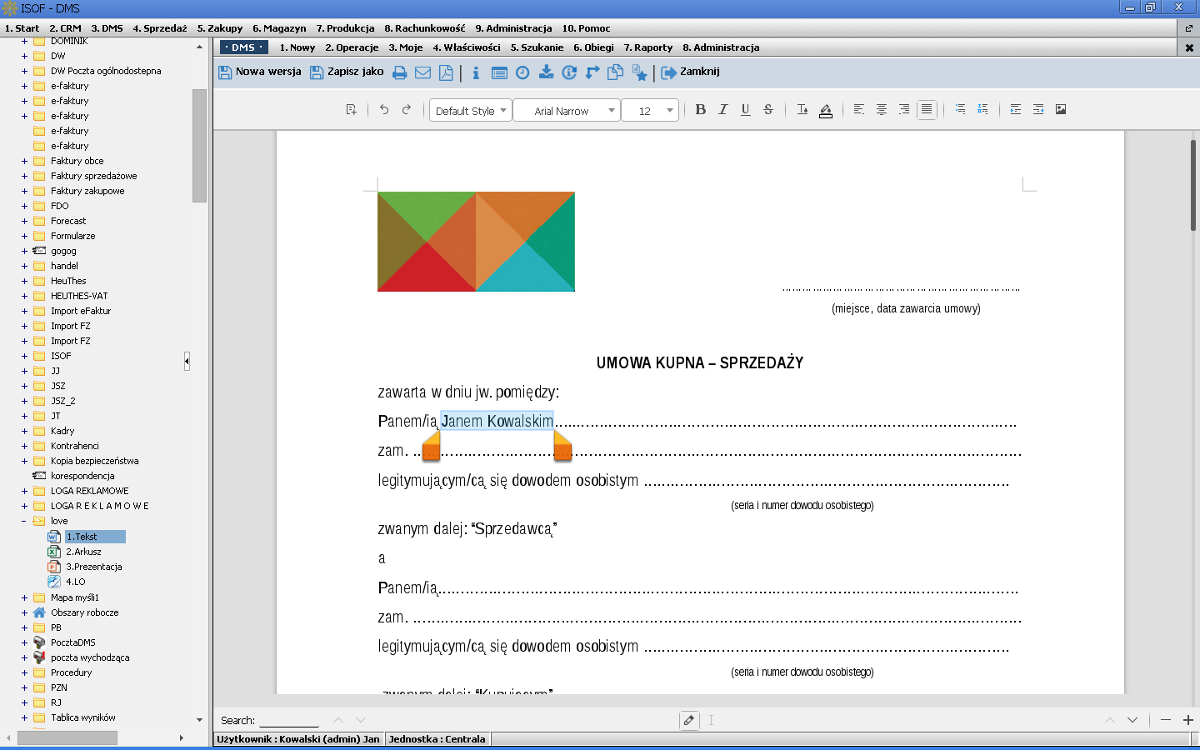Toggle underline formatting
The width and height of the screenshot is (1200, 750).
point(745,110)
